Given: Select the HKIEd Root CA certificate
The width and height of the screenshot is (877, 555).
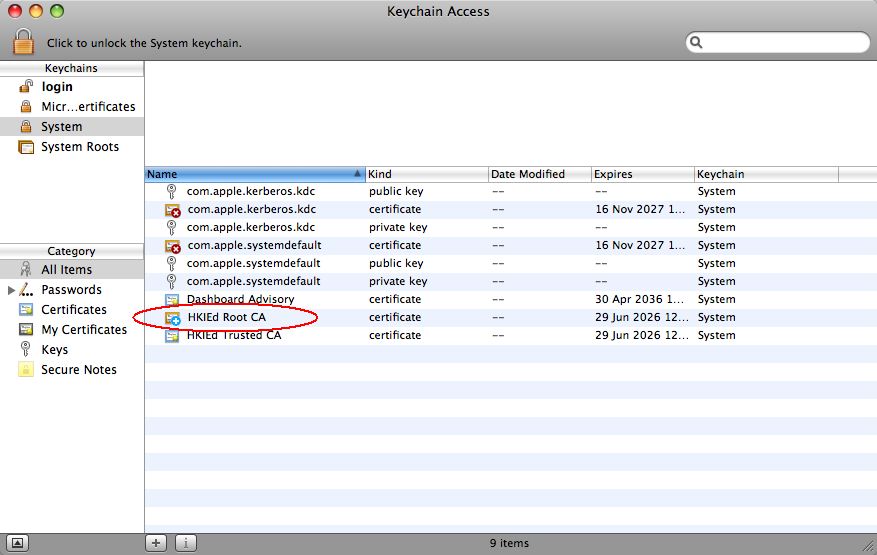Looking at the screenshot, I should pos(511,317).
